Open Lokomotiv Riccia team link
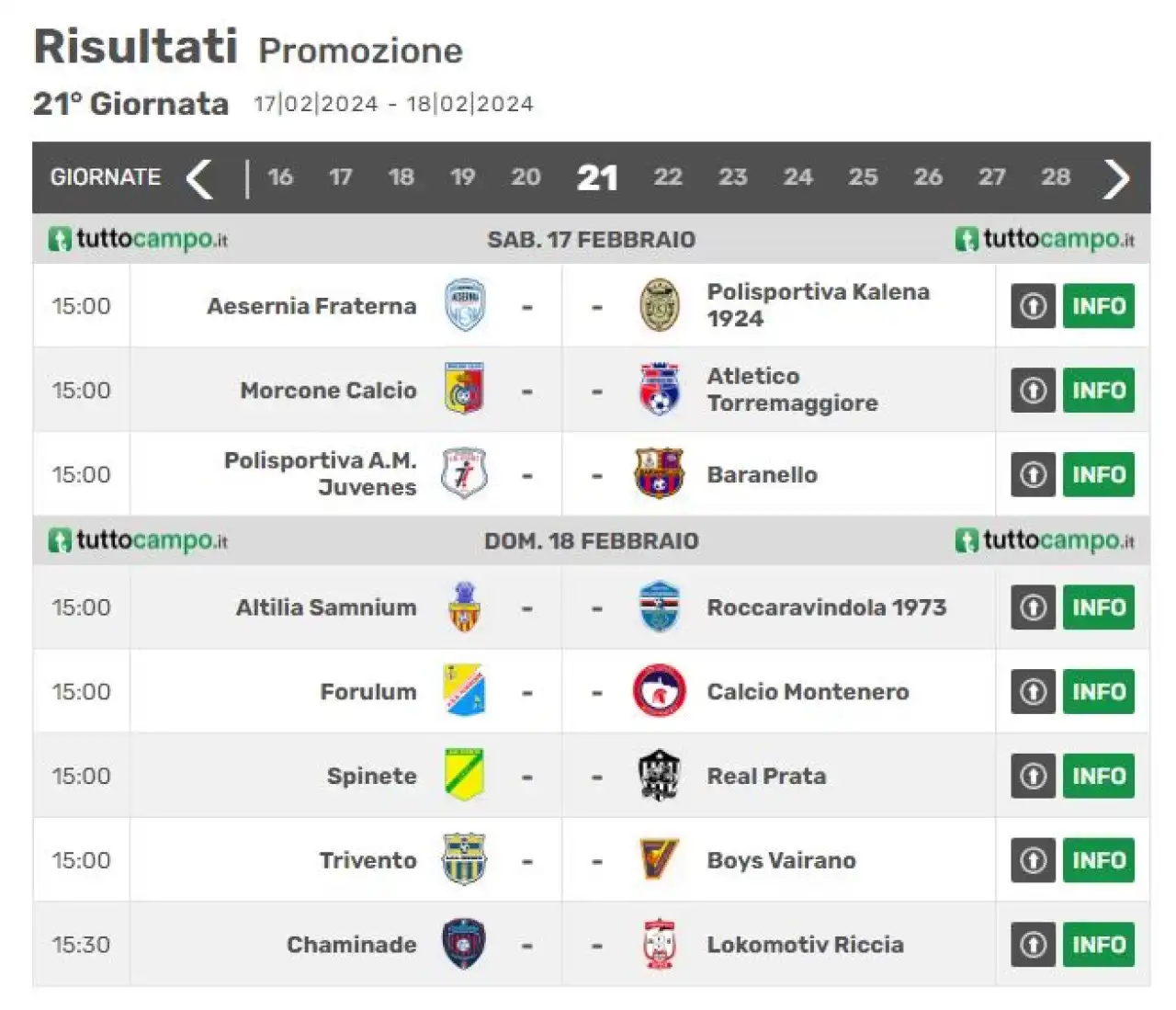Viewport: 1176px width, 1010px height. point(805,945)
